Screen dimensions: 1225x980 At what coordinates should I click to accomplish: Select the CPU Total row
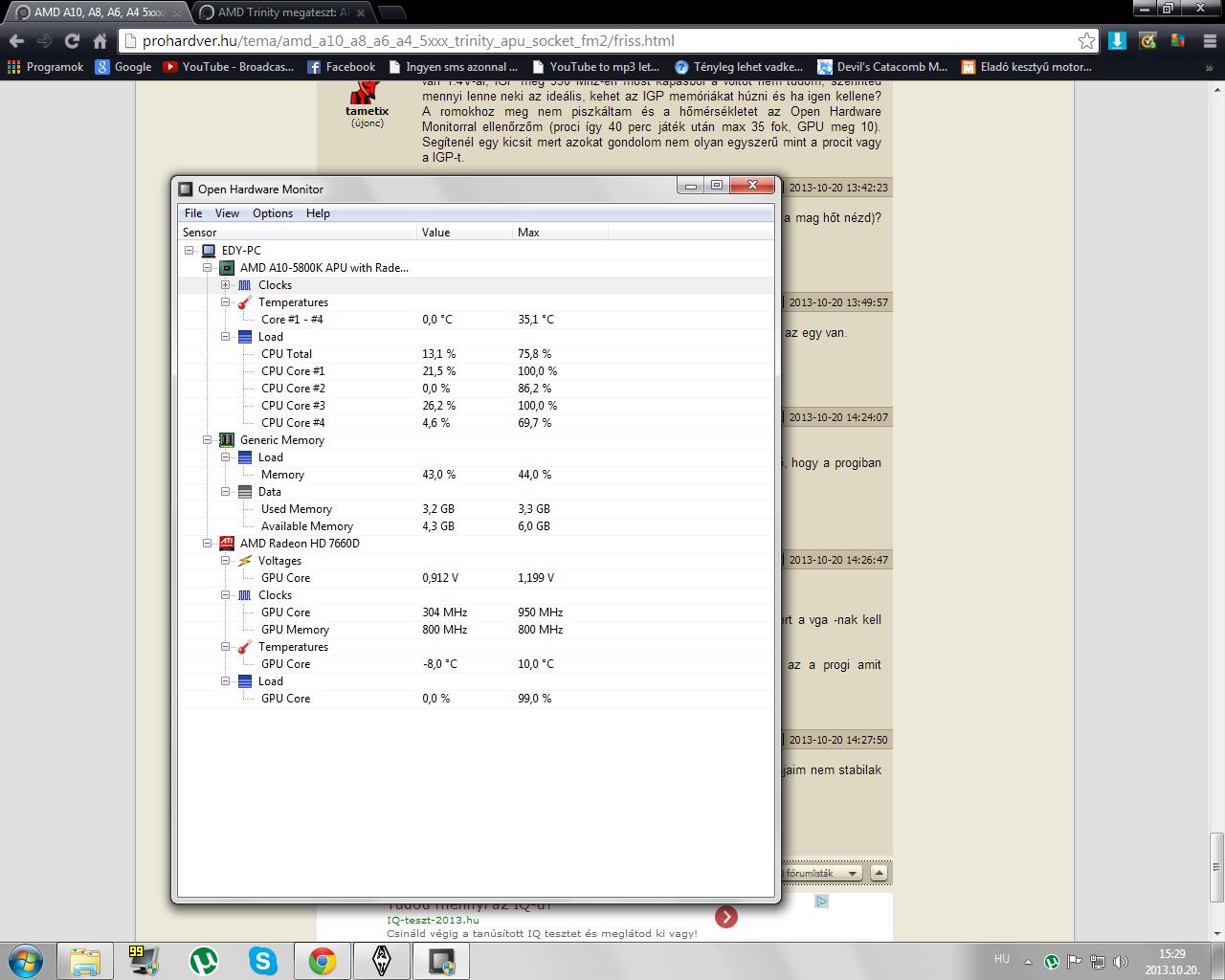pos(476,354)
